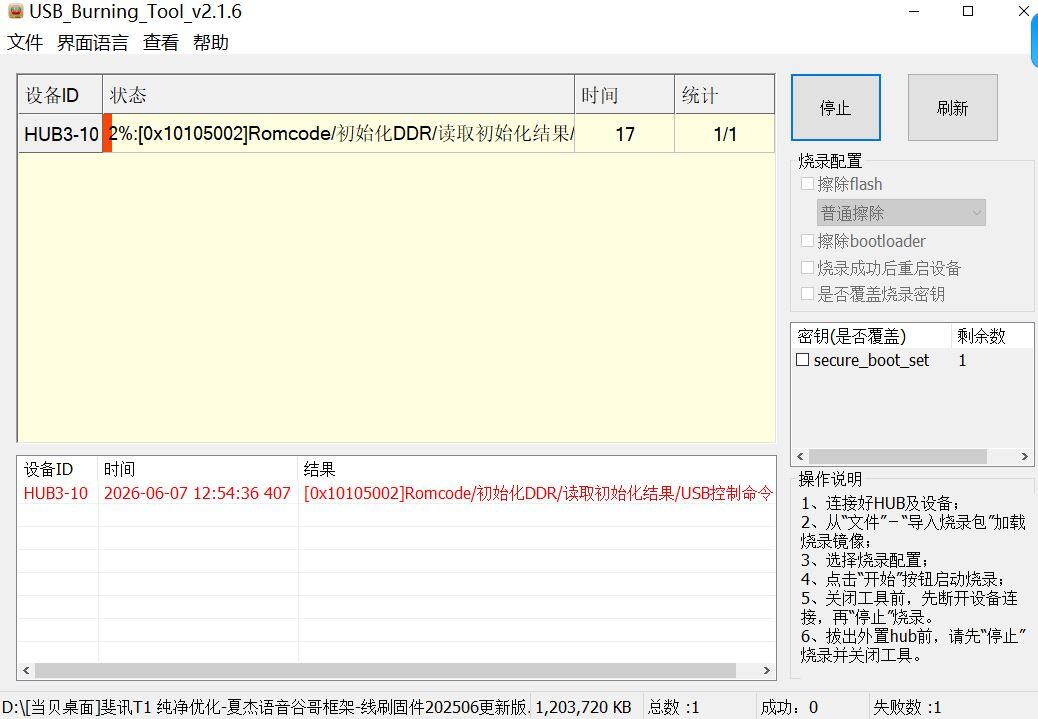
Task: Toggle the 烧录成功后重启设备 checkbox
Action: [x=807, y=267]
